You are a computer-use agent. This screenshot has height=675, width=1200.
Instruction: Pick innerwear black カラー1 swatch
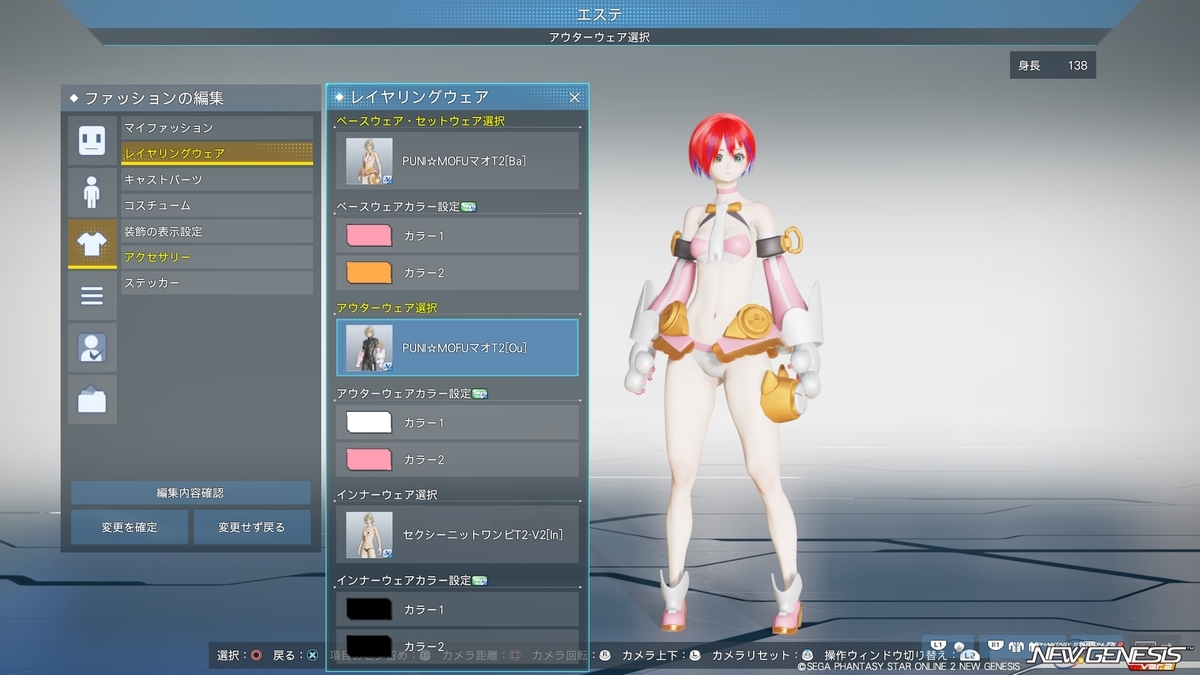(x=369, y=609)
